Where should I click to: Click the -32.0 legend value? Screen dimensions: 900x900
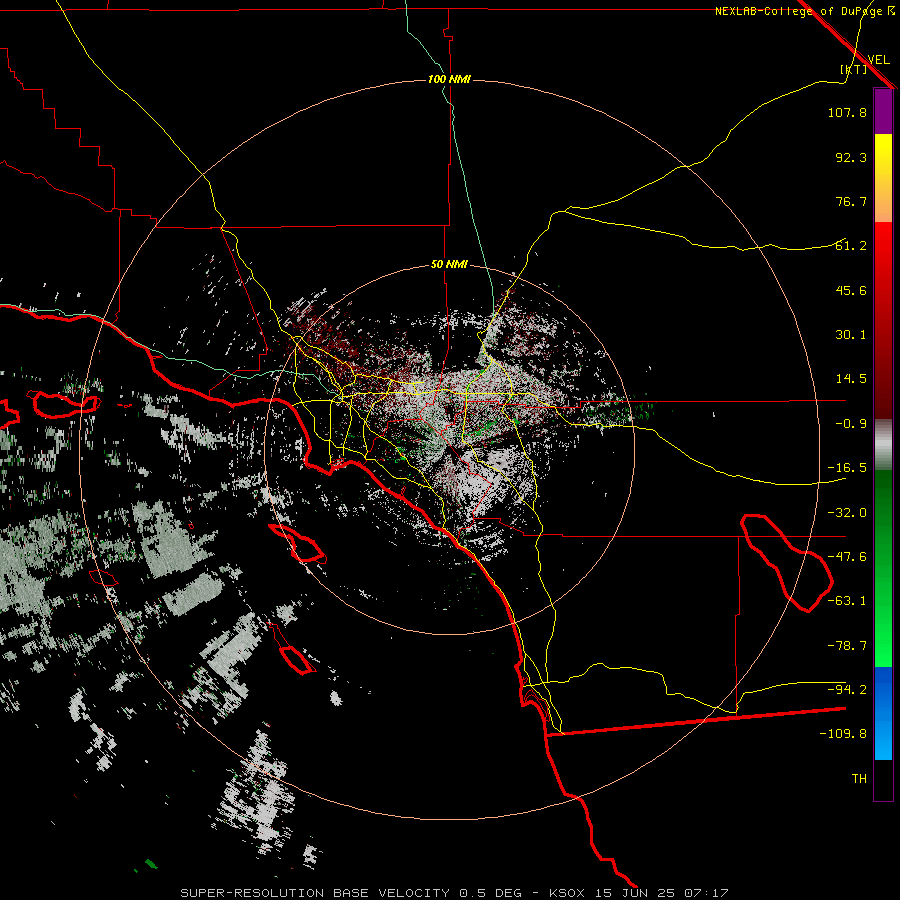pos(847,513)
